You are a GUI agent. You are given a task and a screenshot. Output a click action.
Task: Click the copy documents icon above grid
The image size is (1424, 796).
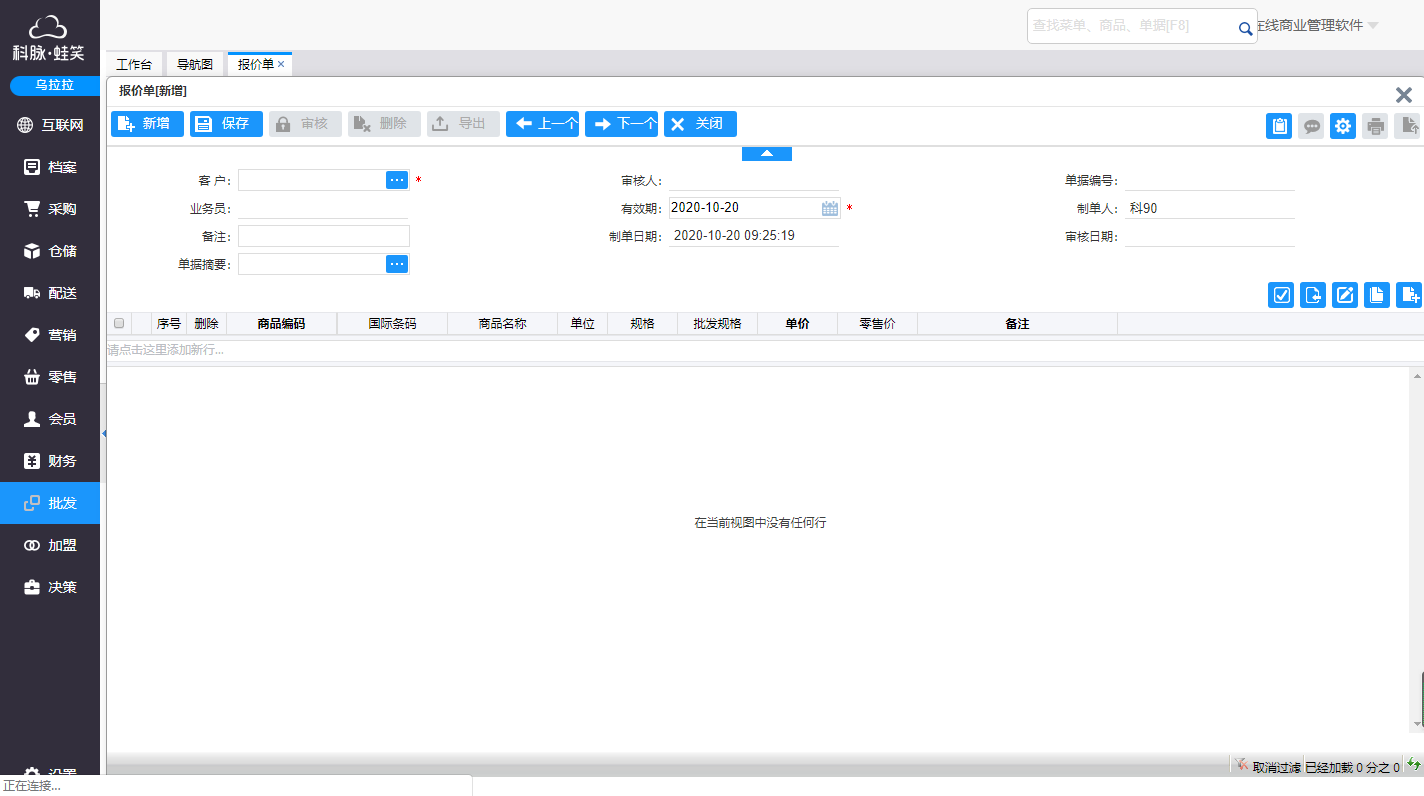click(x=1377, y=295)
